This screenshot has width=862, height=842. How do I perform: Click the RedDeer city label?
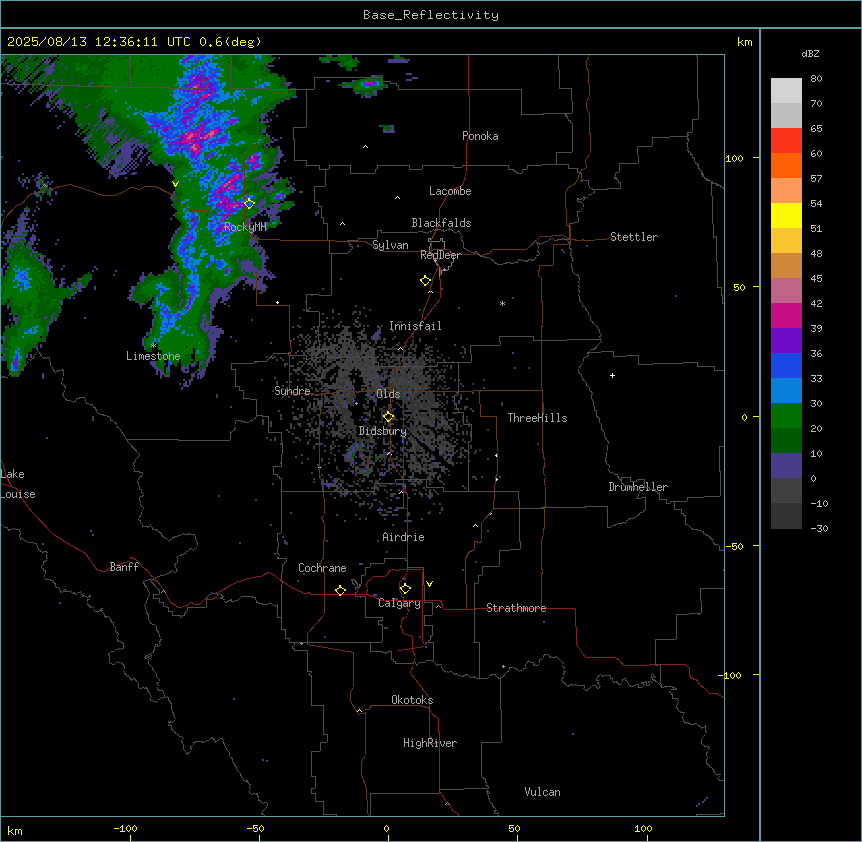[x=440, y=255]
